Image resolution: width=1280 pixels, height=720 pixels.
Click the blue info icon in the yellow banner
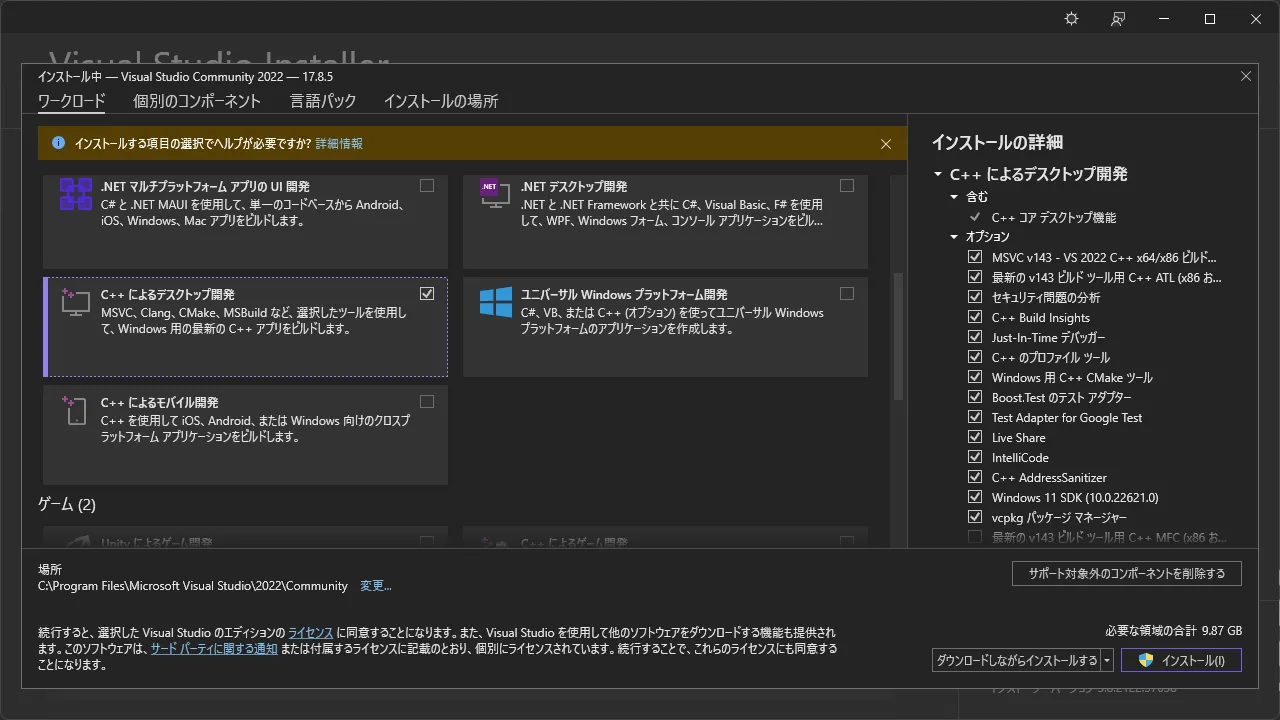58,143
